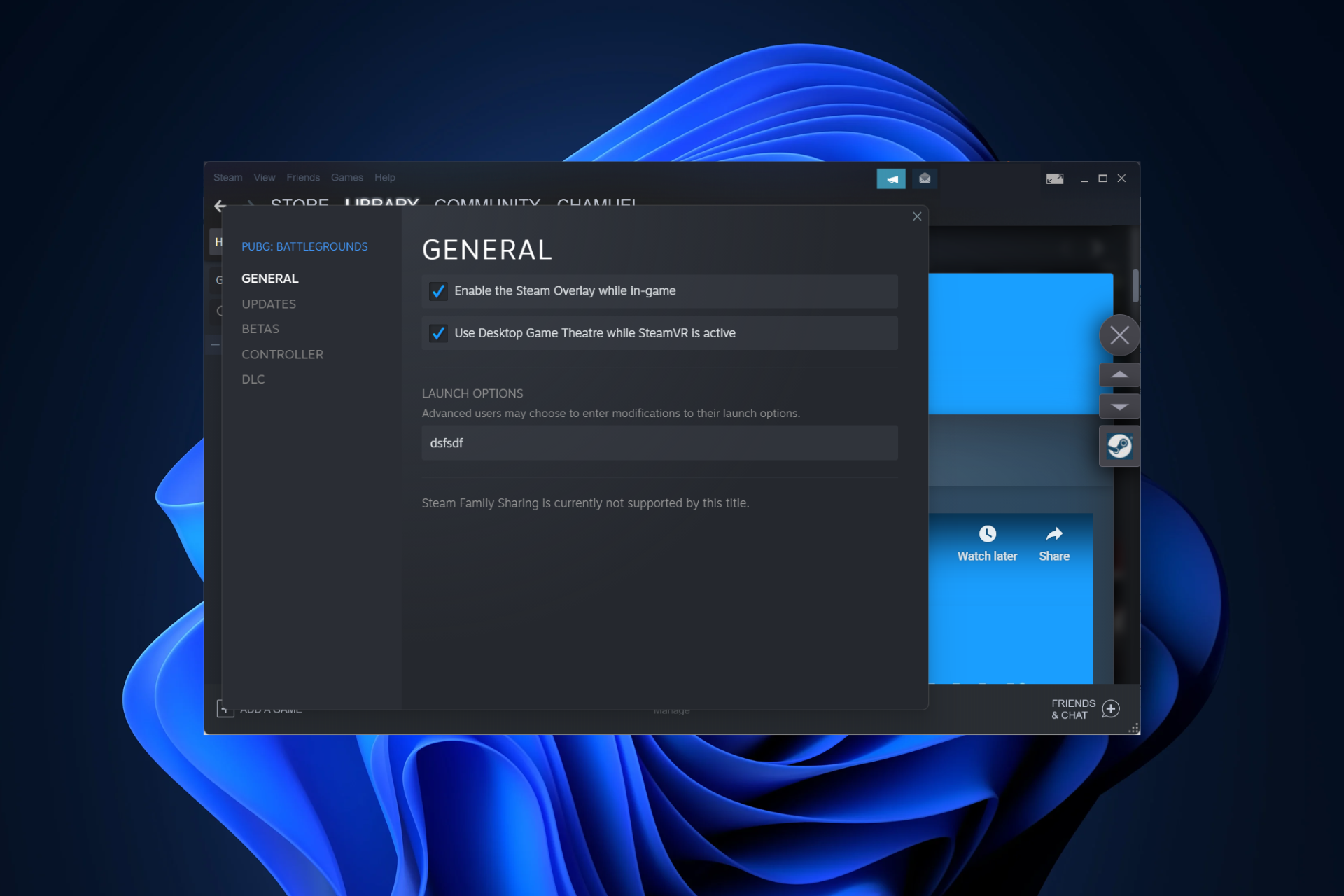Click the launch options text field
This screenshot has width=1344, height=896.
point(659,443)
